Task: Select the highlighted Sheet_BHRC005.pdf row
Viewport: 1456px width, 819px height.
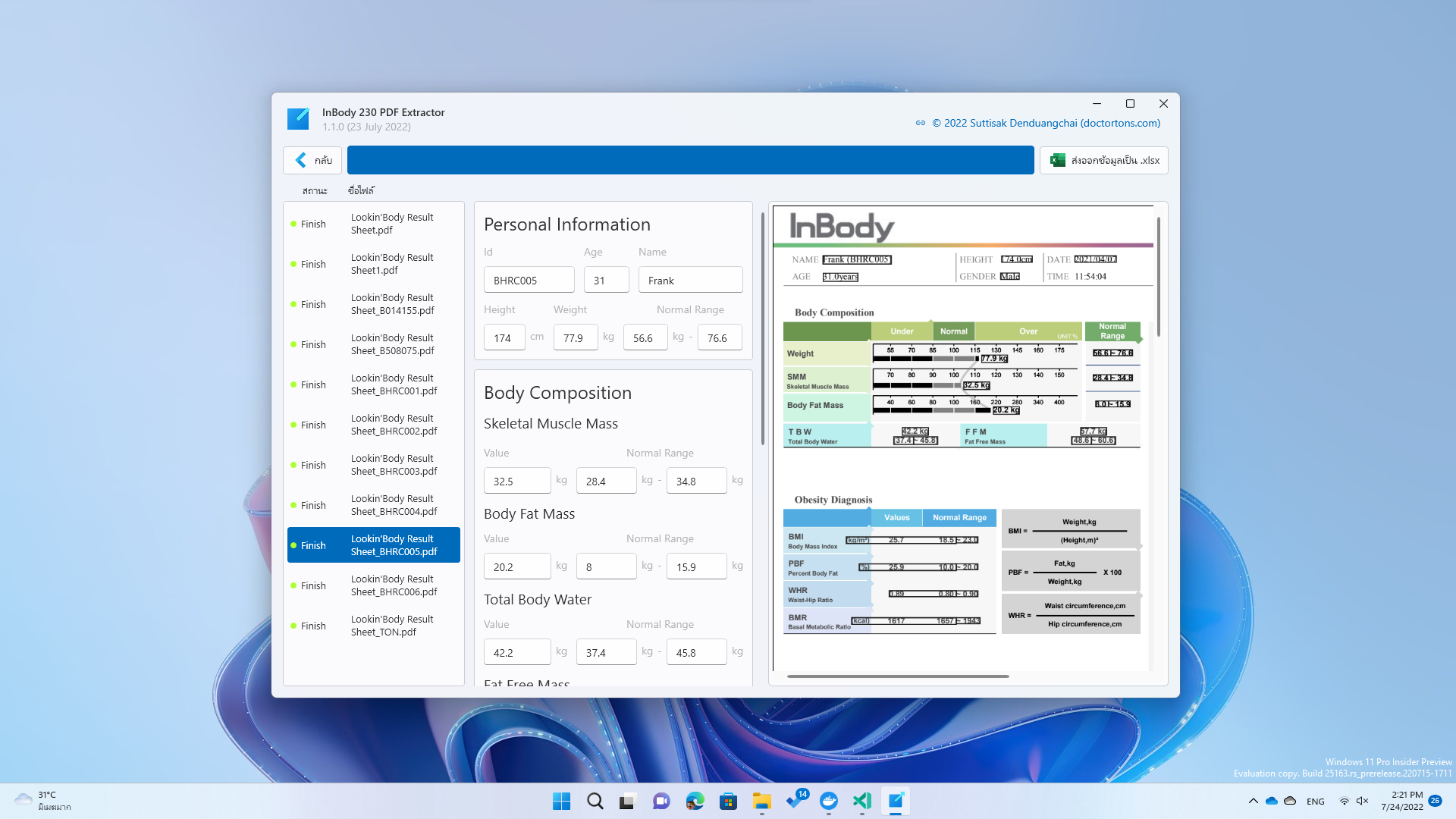Action: tap(374, 545)
